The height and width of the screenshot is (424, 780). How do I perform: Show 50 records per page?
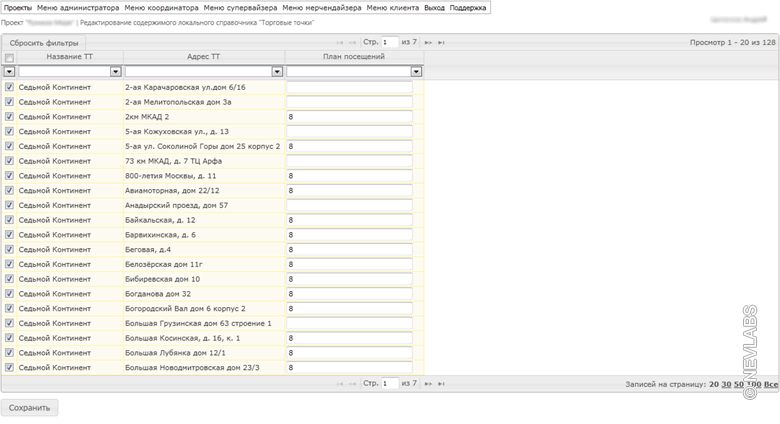tap(739, 384)
